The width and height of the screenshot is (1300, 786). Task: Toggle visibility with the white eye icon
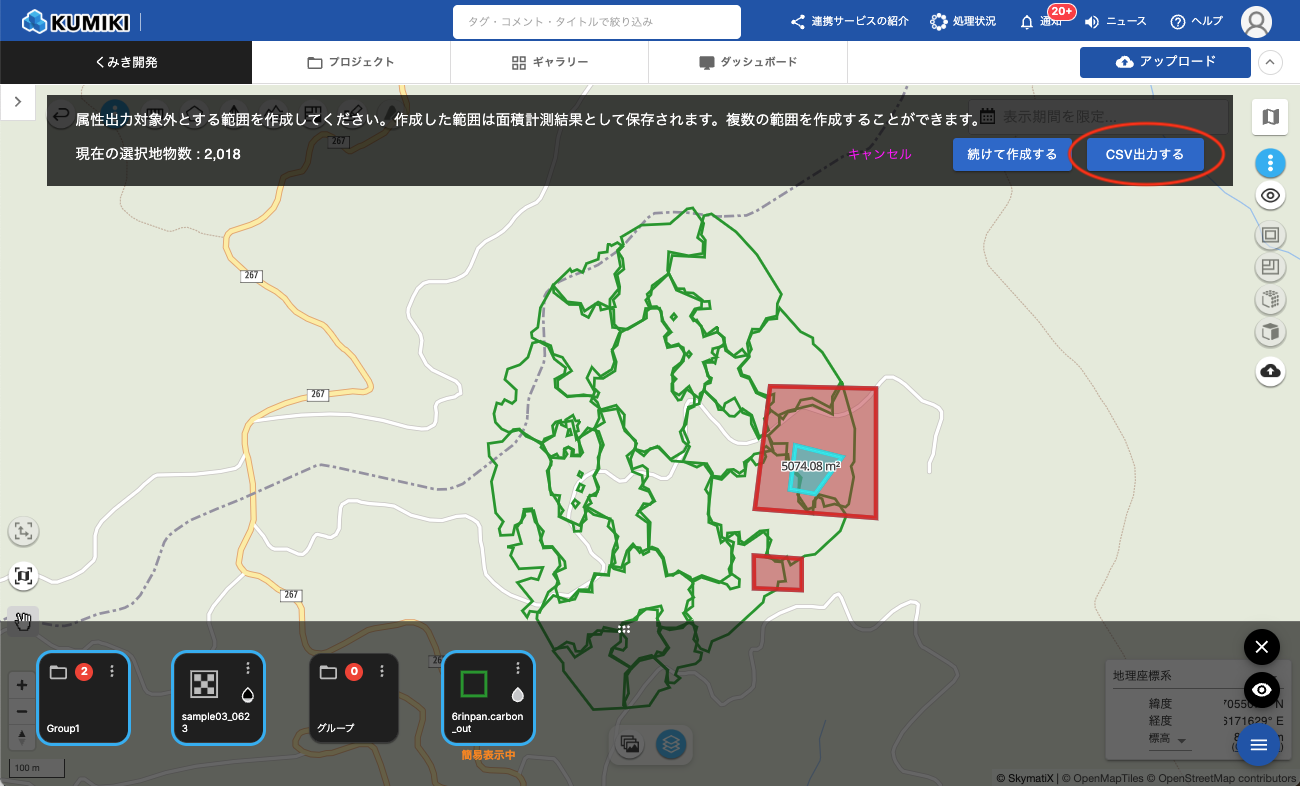click(1270, 196)
